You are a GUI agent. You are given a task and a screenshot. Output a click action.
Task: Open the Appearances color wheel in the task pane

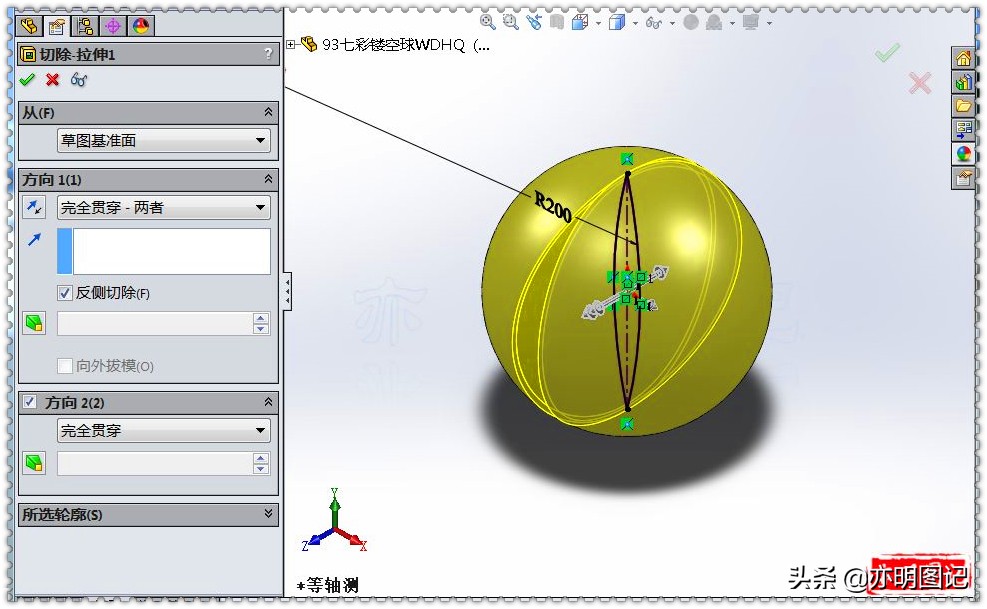coord(964,152)
